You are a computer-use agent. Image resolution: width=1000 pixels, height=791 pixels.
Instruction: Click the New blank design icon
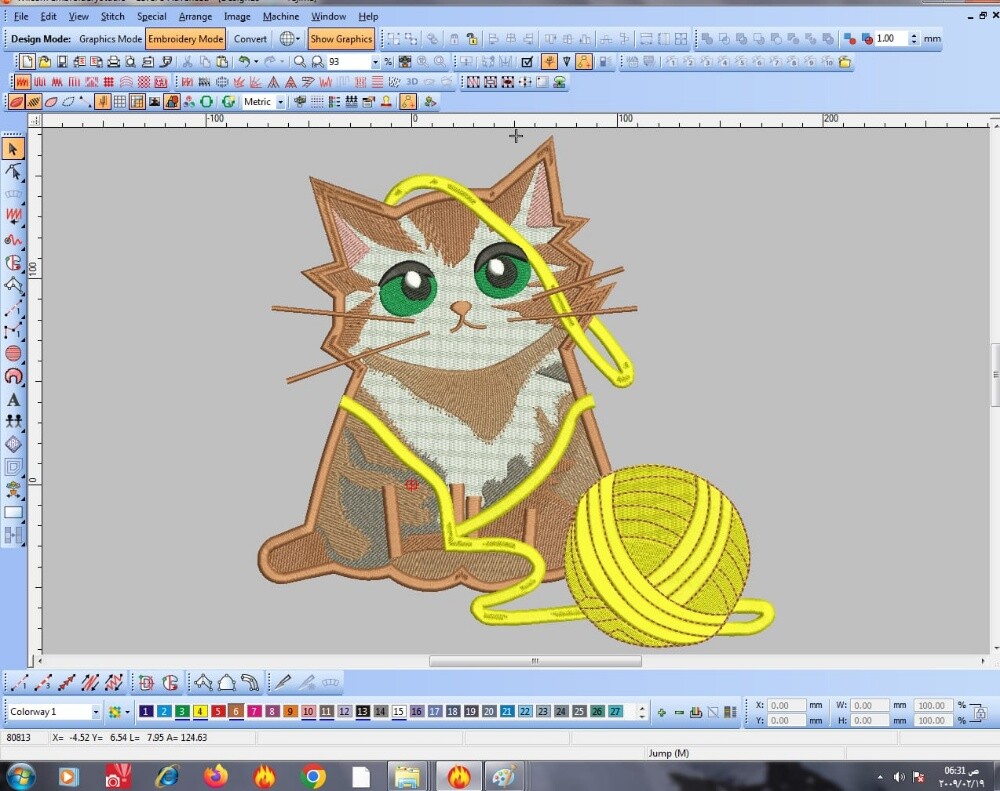27,62
